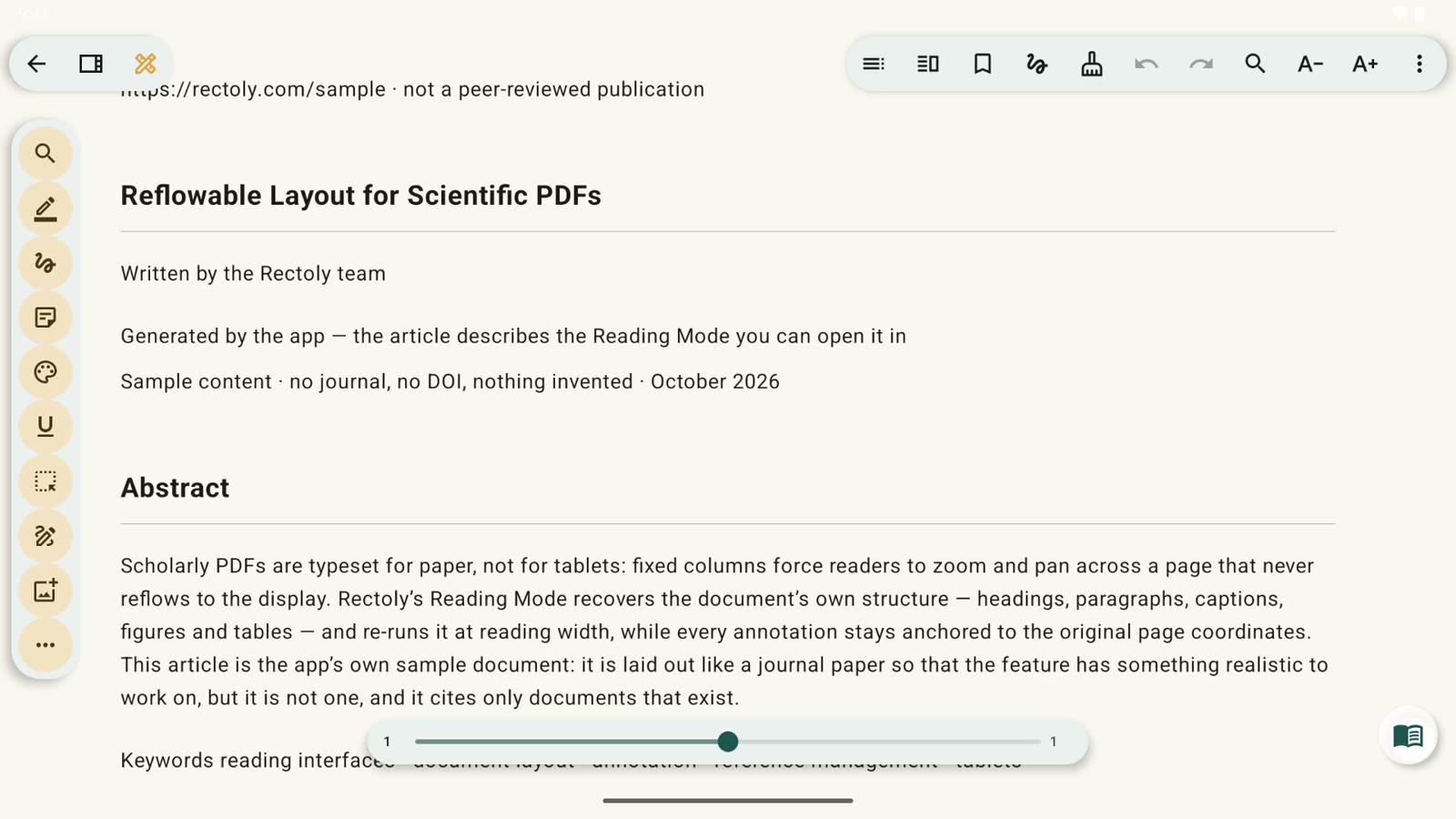Open the color palette tool

pyautogui.click(x=45, y=372)
